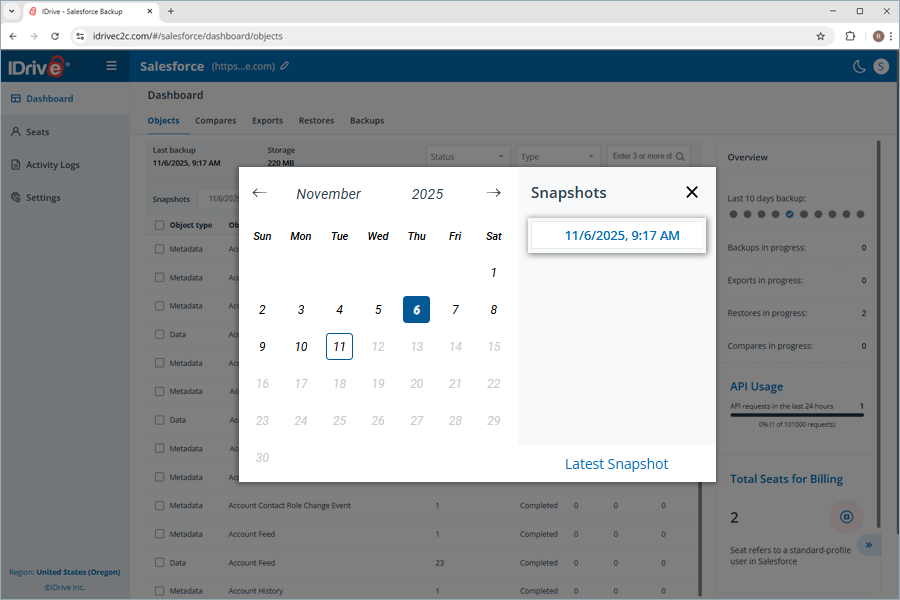
Task: Bookmark page with star icon
Action: (x=820, y=36)
